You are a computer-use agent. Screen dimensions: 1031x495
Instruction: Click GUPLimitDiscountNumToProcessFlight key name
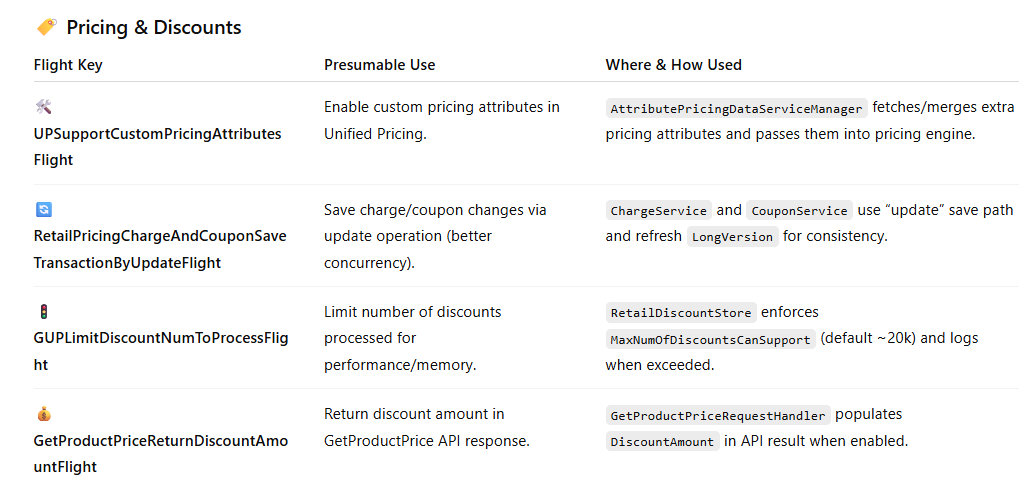[x=160, y=351]
